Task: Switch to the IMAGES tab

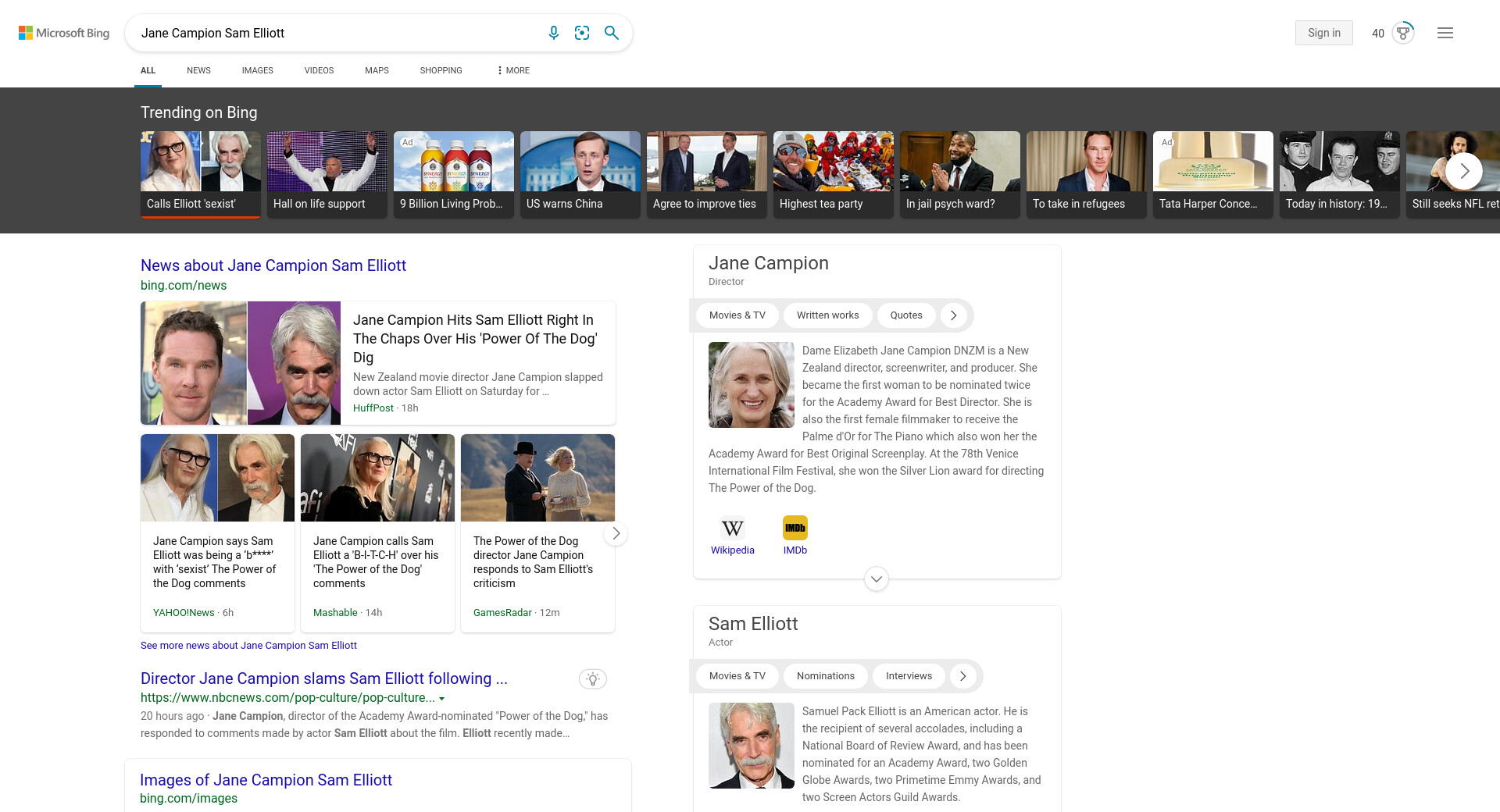Action: [257, 70]
